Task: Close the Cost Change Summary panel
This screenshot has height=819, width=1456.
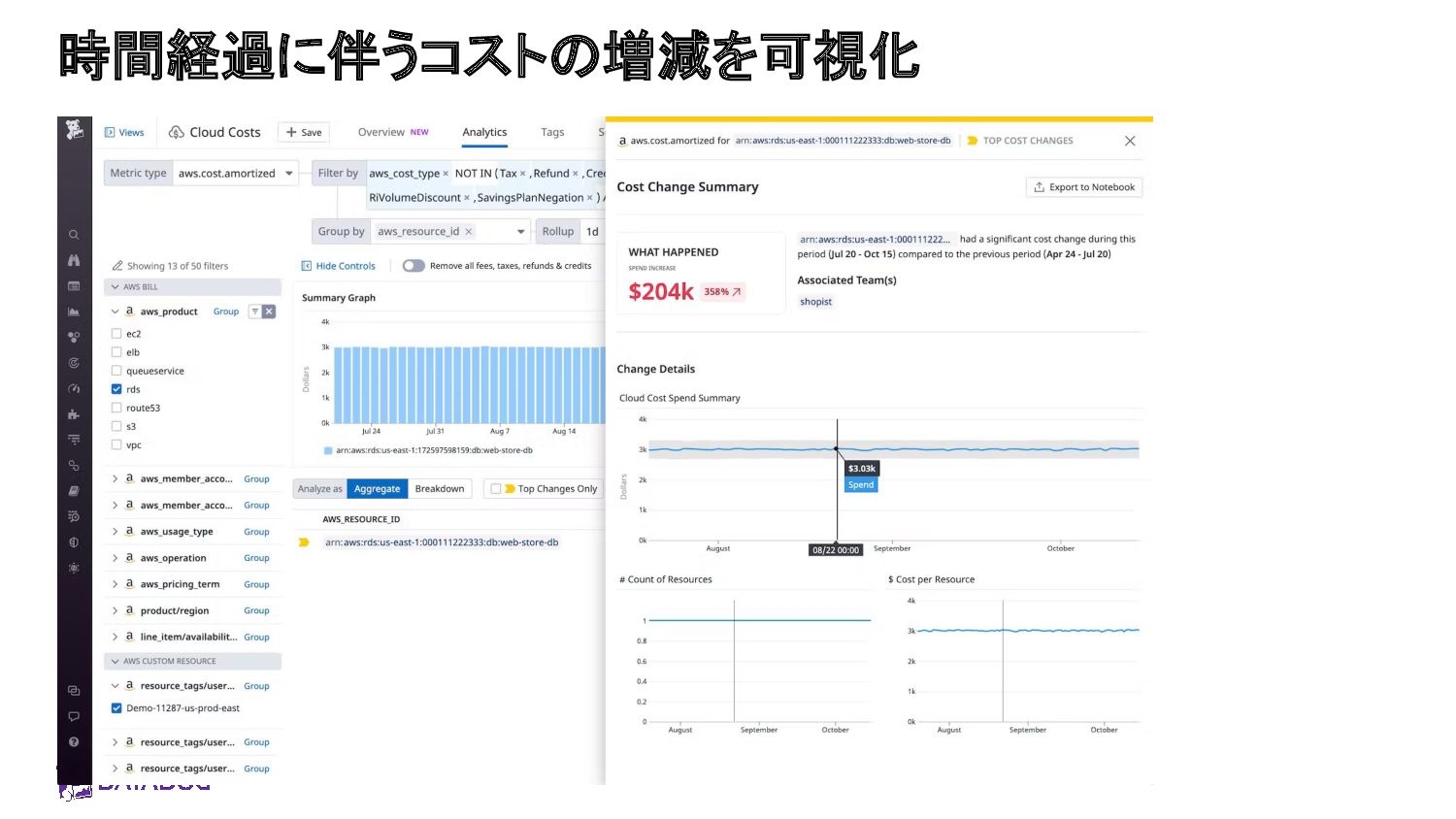Action: tap(1130, 141)
